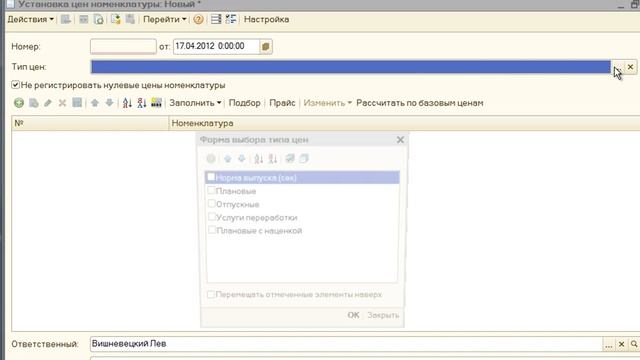Check Норма выпуска (сек) price type
640x360 pixels.
[x=211, y=177]
